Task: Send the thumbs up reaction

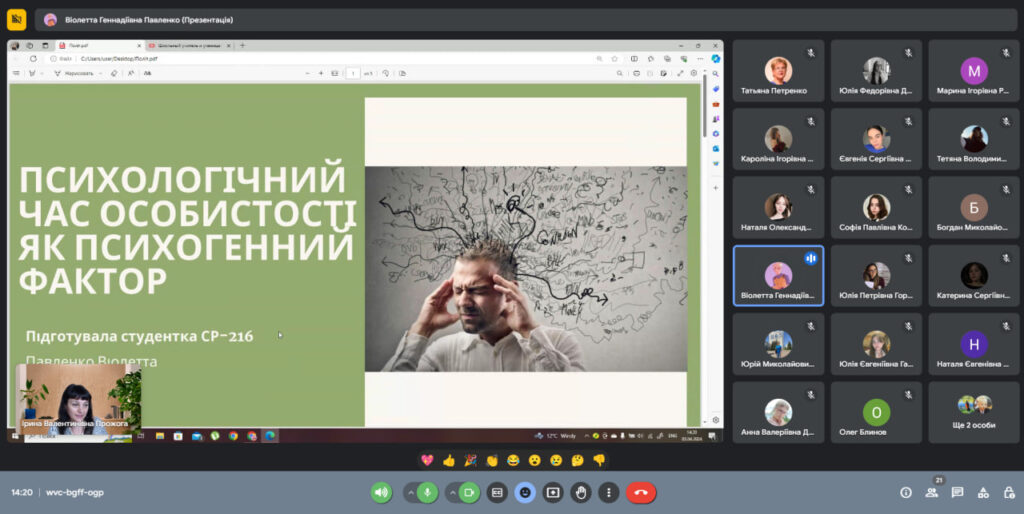Action: tap(448, 460)
